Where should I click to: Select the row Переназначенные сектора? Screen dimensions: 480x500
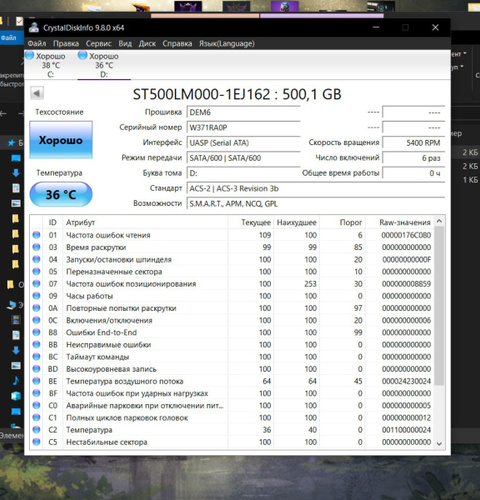[x=232, y=271]
